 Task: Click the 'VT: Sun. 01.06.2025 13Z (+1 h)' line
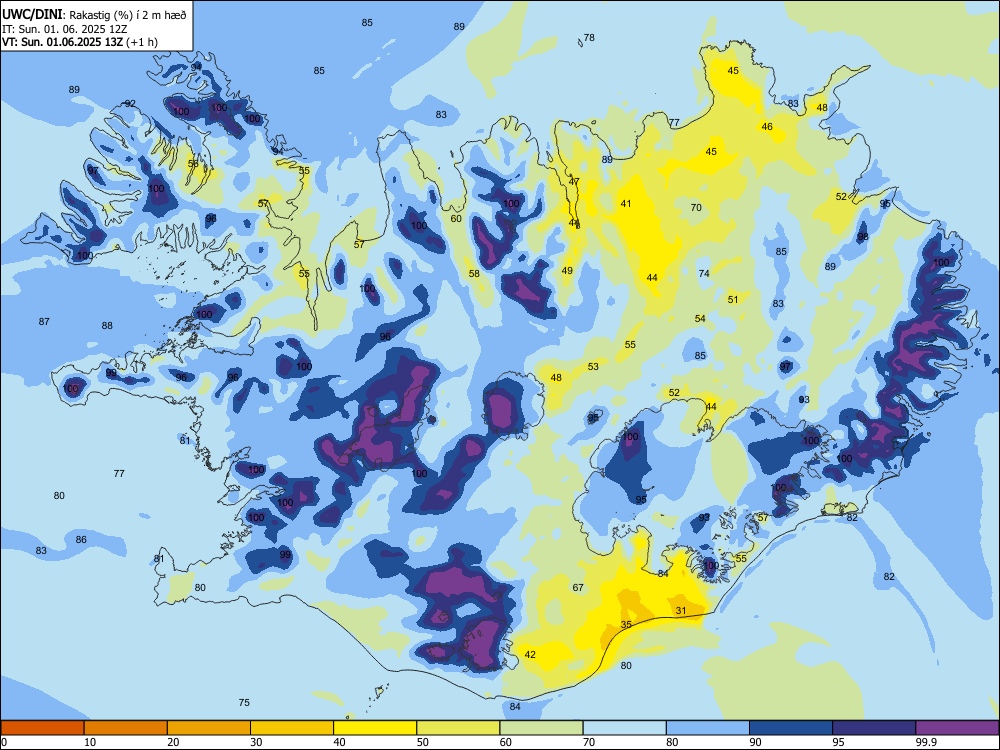(80, 42)
